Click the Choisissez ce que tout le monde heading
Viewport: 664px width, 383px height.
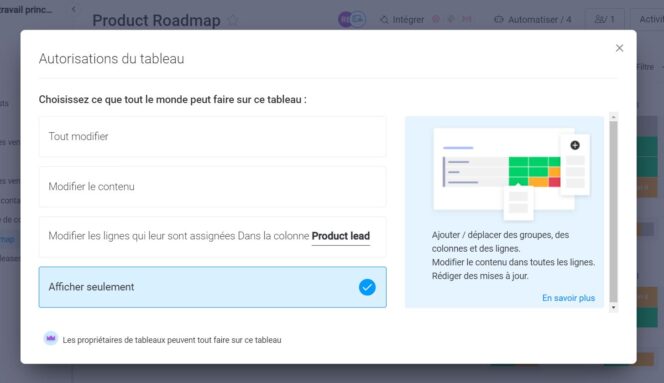click(172, 100)
